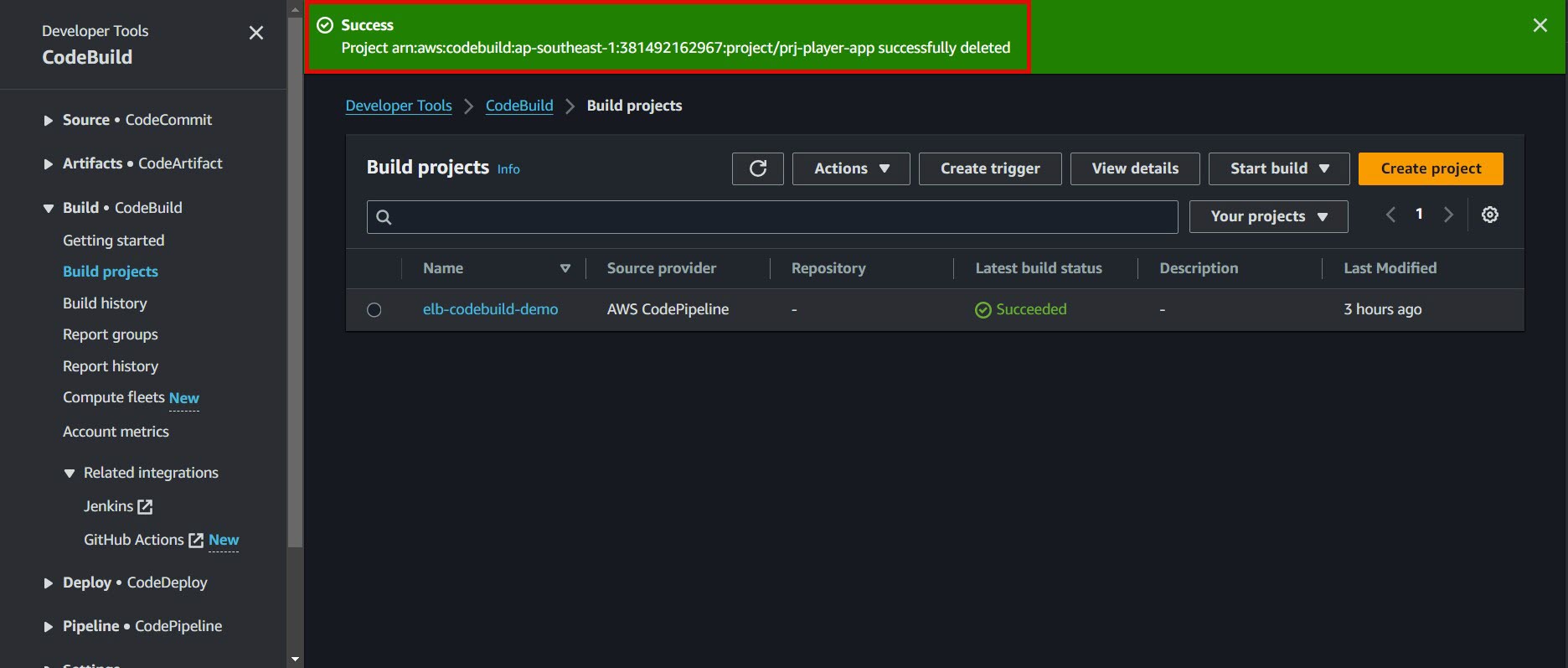Select the elb-codebuild-demo radio button

pos(374,310)
